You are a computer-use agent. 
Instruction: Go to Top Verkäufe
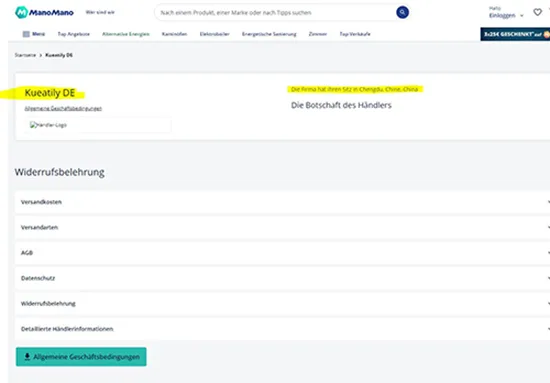point(355,34)
